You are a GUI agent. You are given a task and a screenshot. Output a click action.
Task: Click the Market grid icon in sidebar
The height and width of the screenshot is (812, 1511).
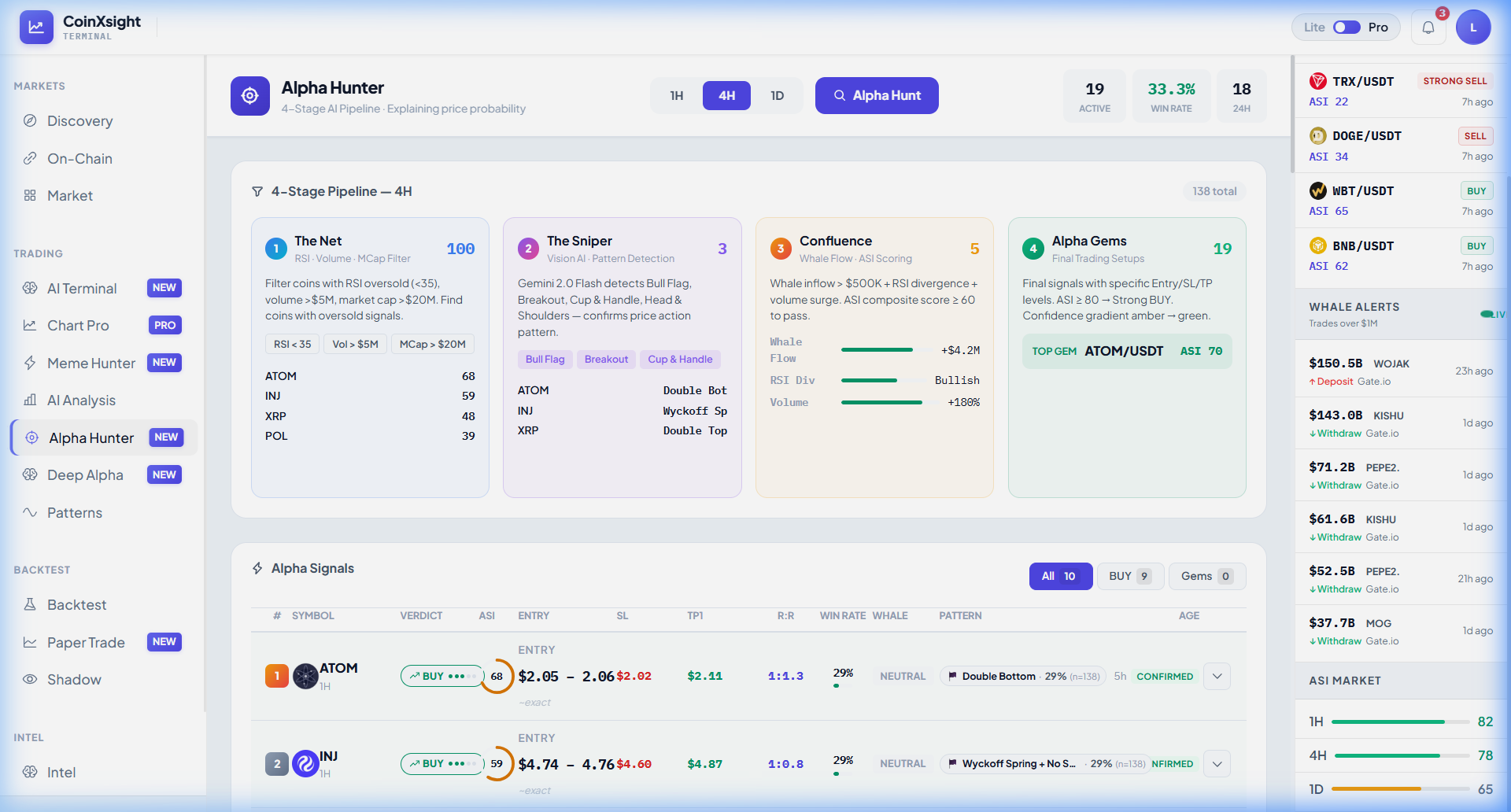(x=30, y=195)
